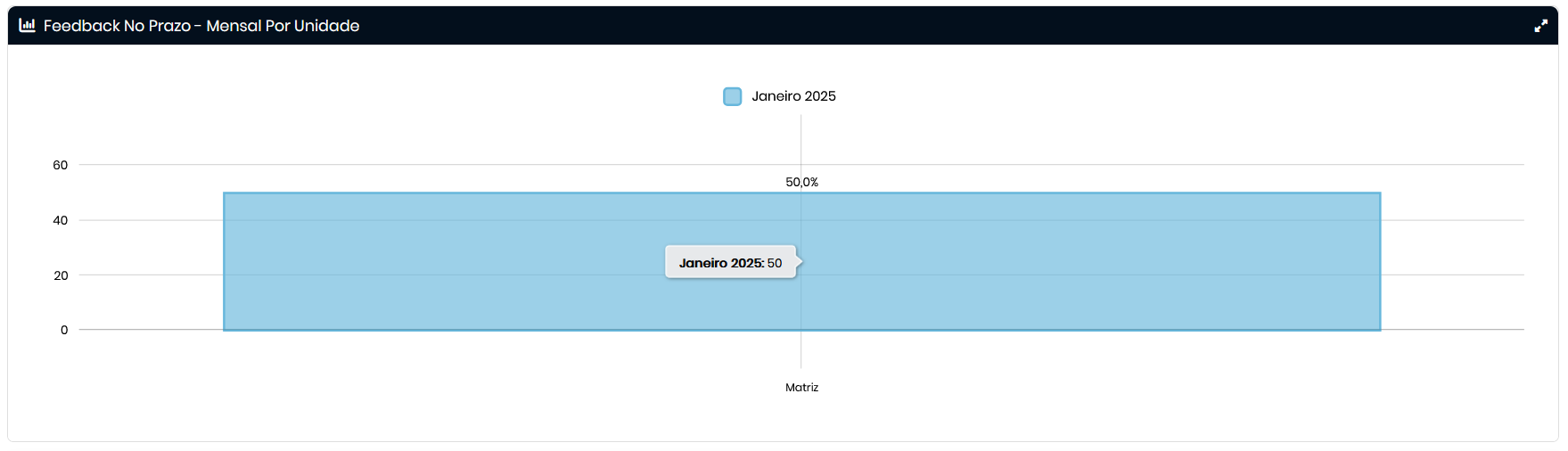
Task: Click the y-axis label 60
Action: pos(61,165)
